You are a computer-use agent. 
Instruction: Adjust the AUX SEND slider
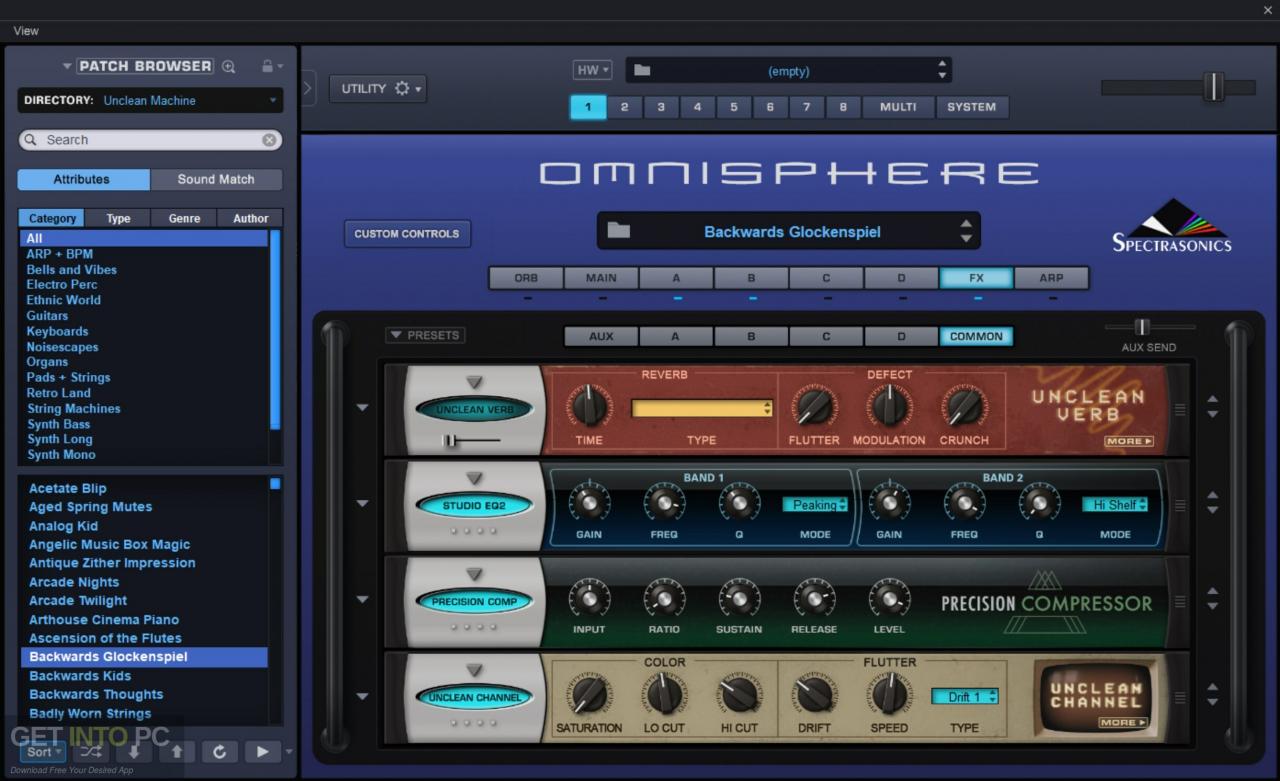pyautogui.click(x=1142, y=327)
